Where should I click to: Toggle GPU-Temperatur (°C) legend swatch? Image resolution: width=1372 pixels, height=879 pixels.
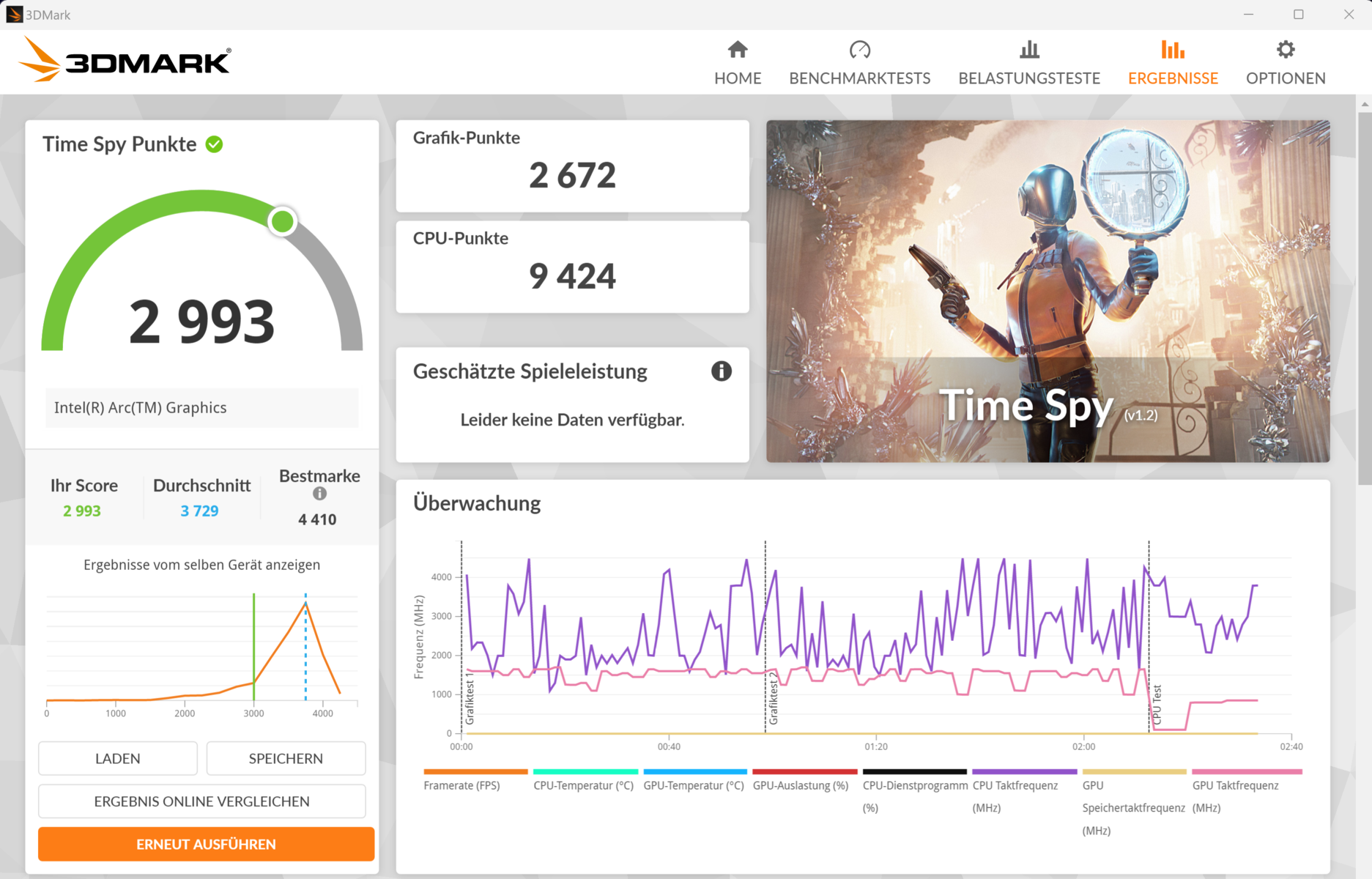click(x=695, y=771)
